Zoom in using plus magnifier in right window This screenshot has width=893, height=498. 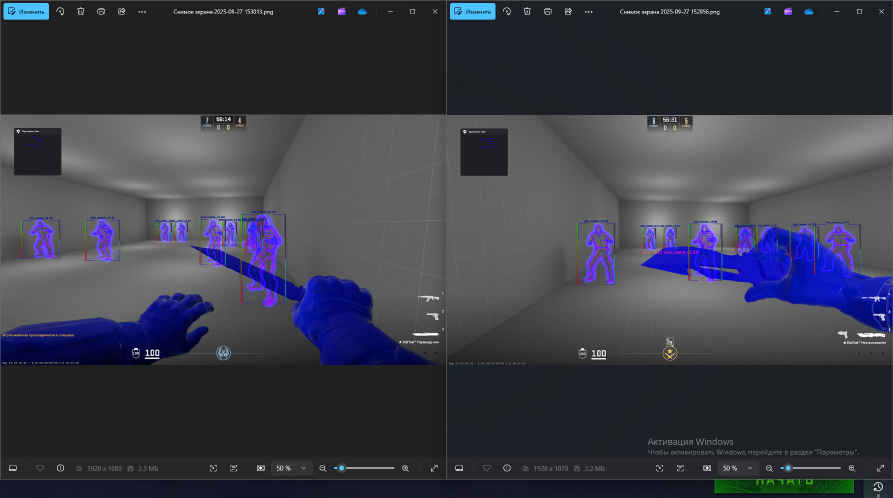[x=851, y=468]
